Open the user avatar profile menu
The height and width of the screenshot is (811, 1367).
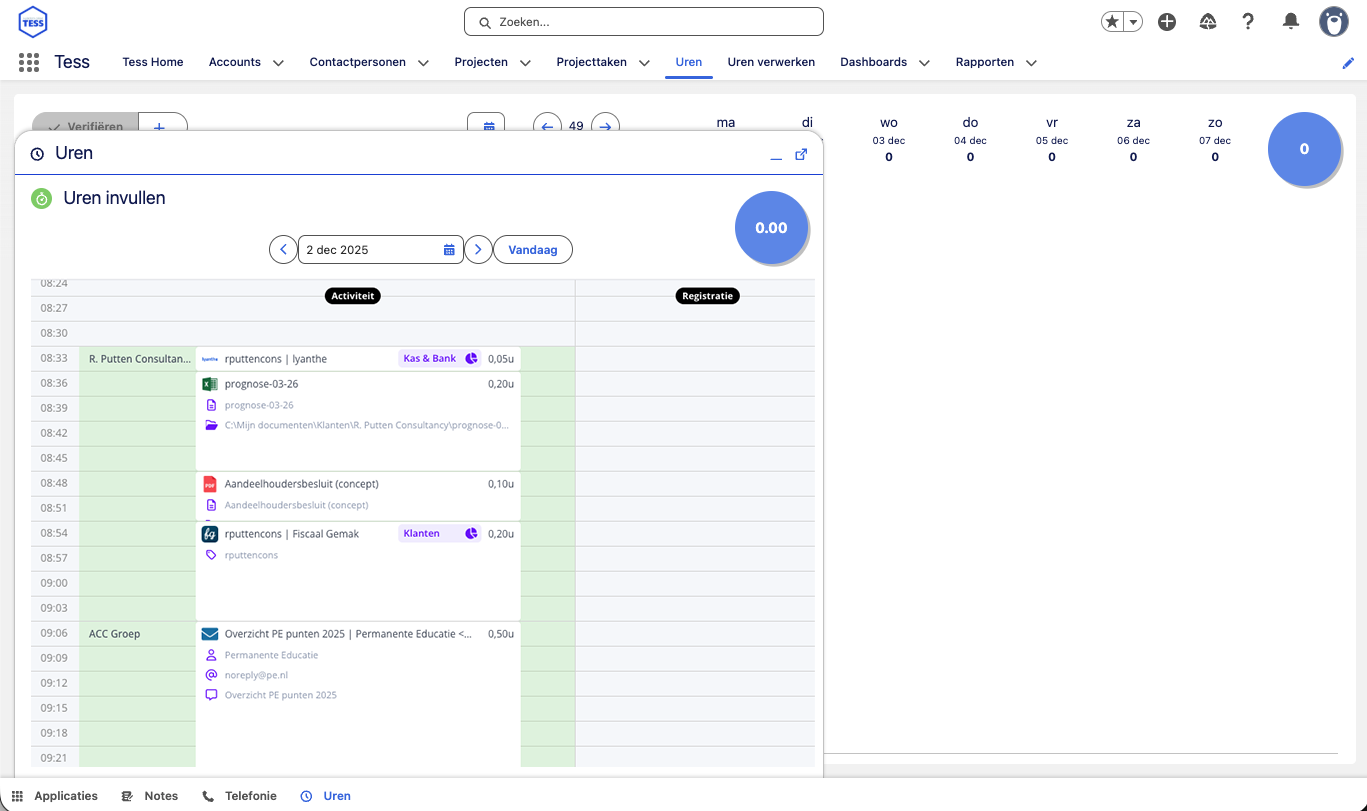pyautogui.click(x=1333, y=21)
